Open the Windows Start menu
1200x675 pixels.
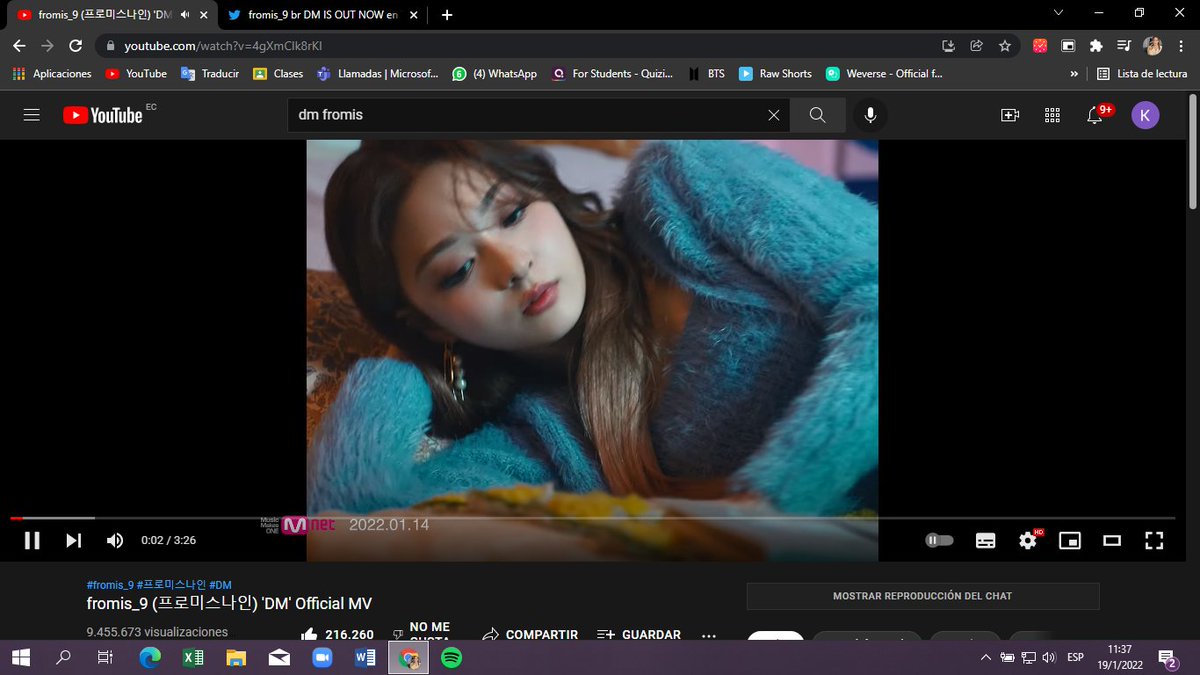tap(21, 658)
